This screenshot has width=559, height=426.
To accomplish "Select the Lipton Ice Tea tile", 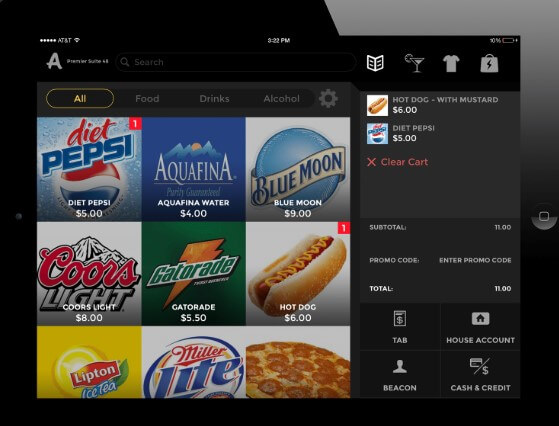I will click(x=89, y=362).
